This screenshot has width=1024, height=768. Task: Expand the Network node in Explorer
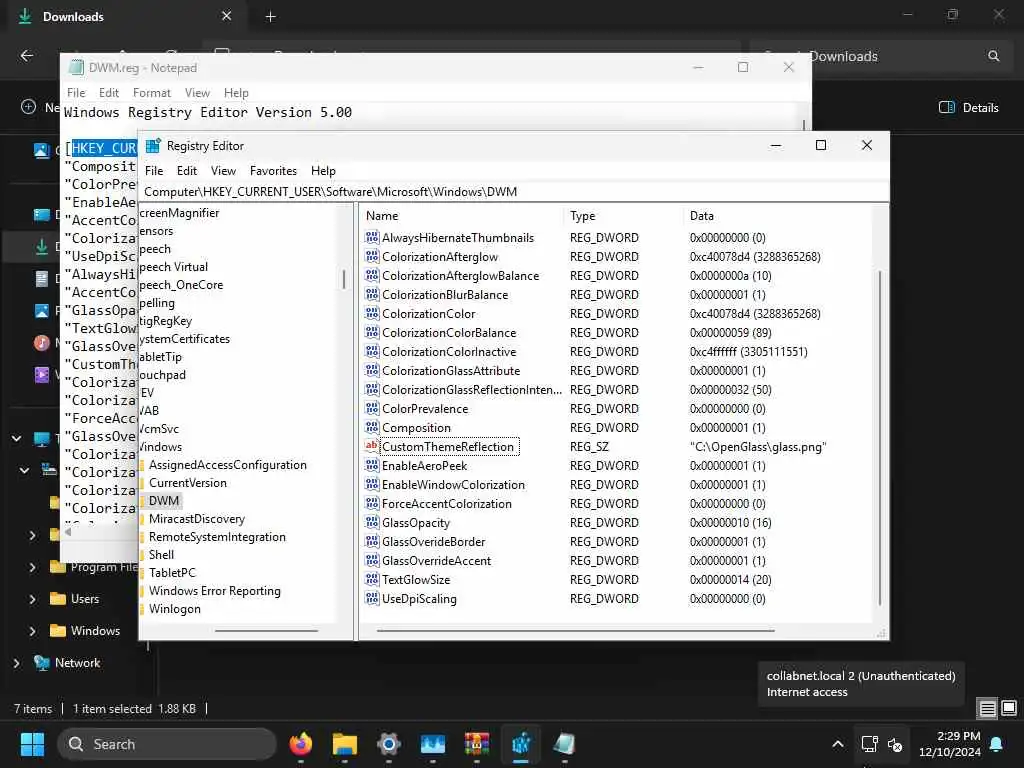(17, 663)
